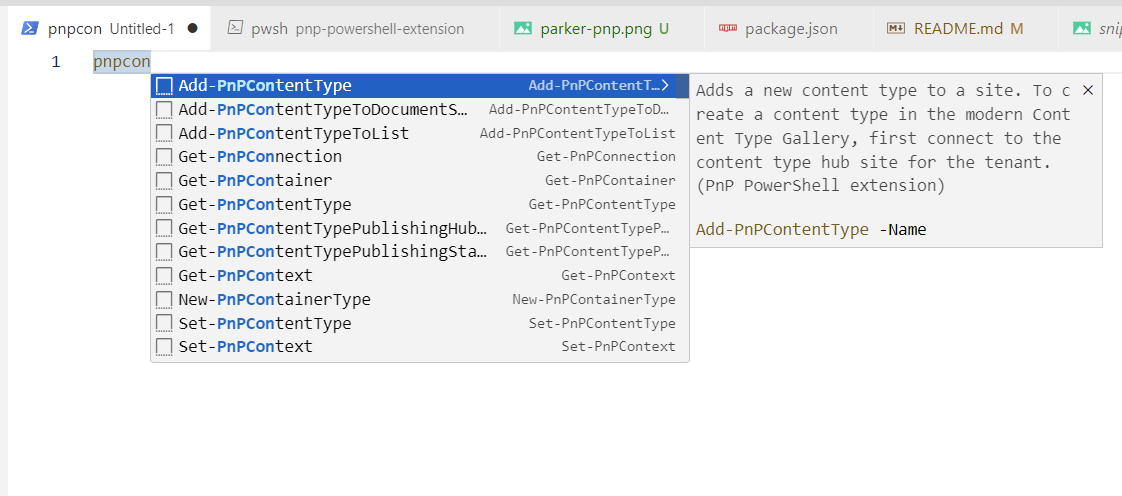
Task: Open the parker-pnp.png tab
Action: [x=603, y=29]
